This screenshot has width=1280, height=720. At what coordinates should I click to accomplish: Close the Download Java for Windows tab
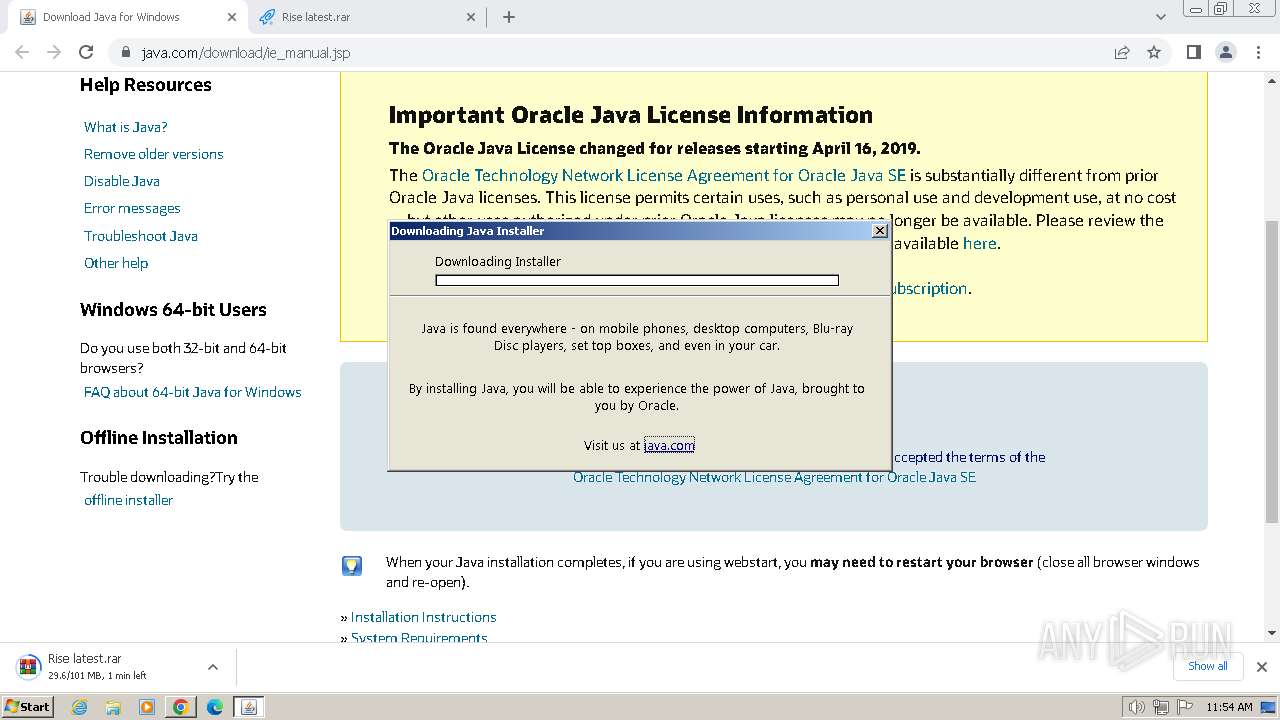(232, 17)
